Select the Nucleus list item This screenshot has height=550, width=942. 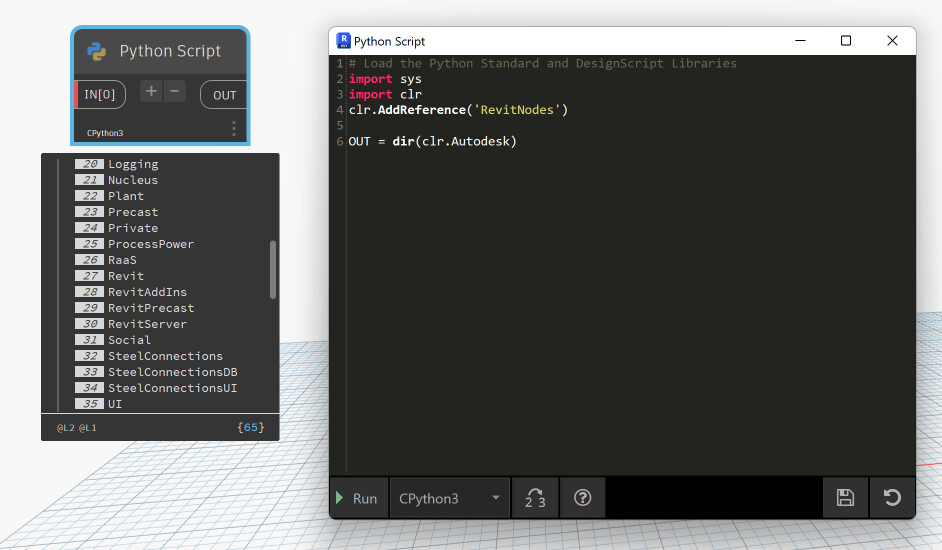[x=133, y=180]
